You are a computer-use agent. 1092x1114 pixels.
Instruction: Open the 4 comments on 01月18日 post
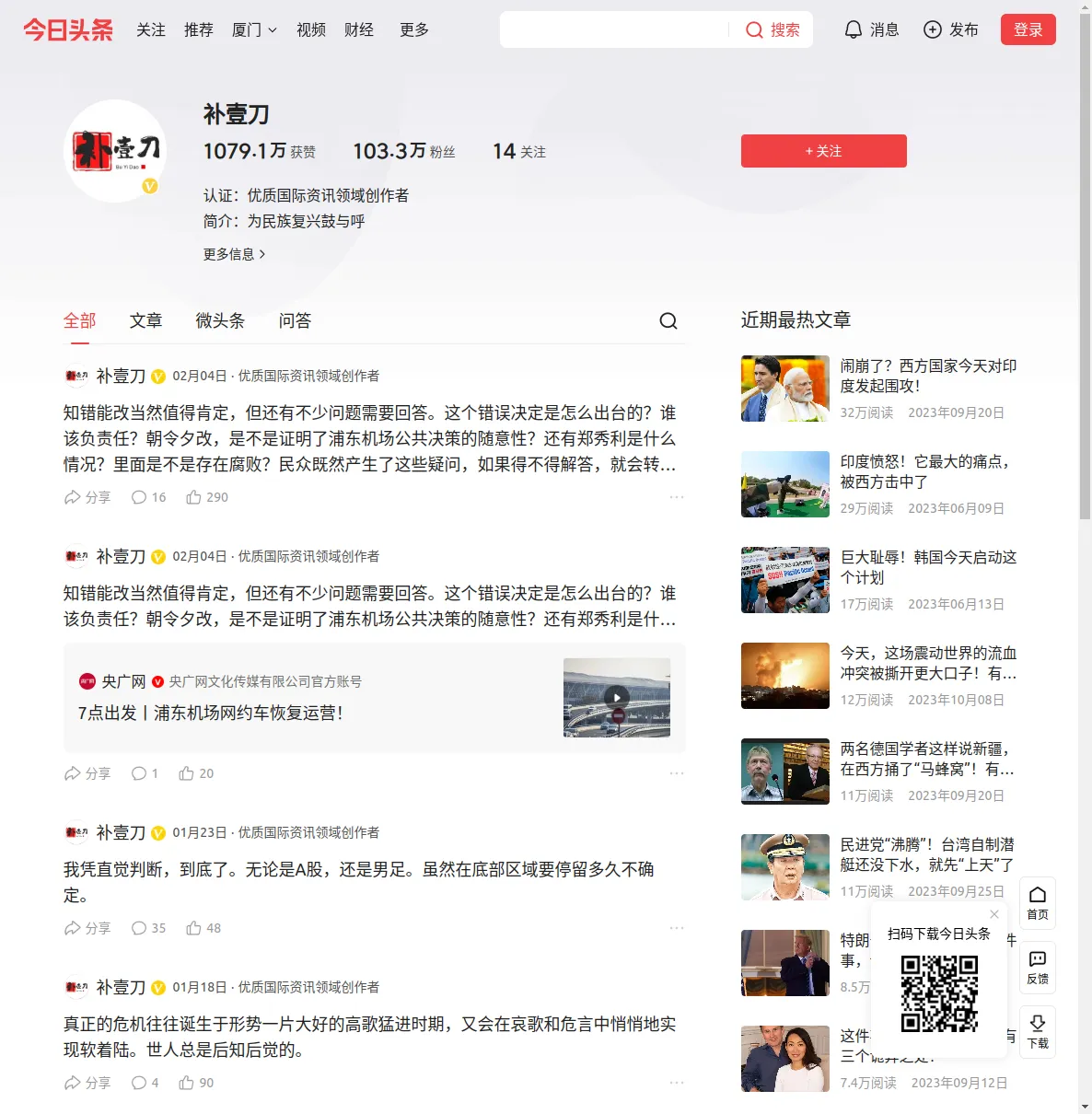click(145, 1083)
